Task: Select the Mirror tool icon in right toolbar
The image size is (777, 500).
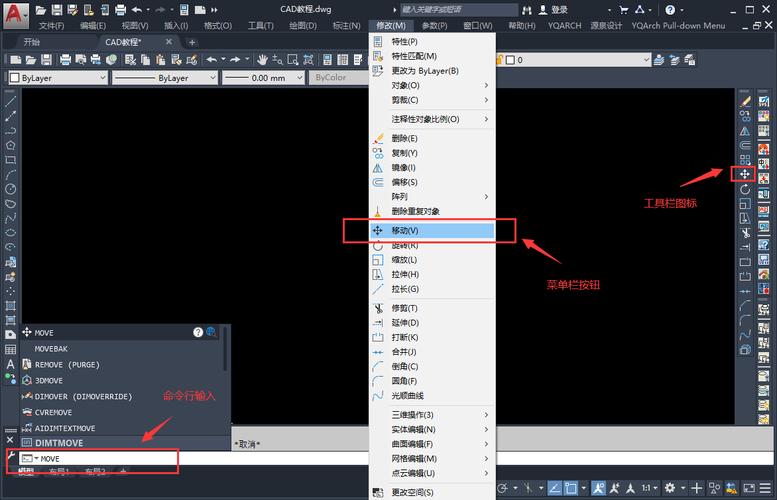Action: click(744, 131)
